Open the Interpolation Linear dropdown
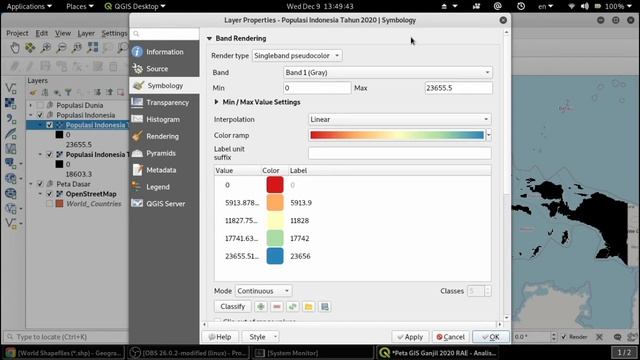 (x=400, y=119)
